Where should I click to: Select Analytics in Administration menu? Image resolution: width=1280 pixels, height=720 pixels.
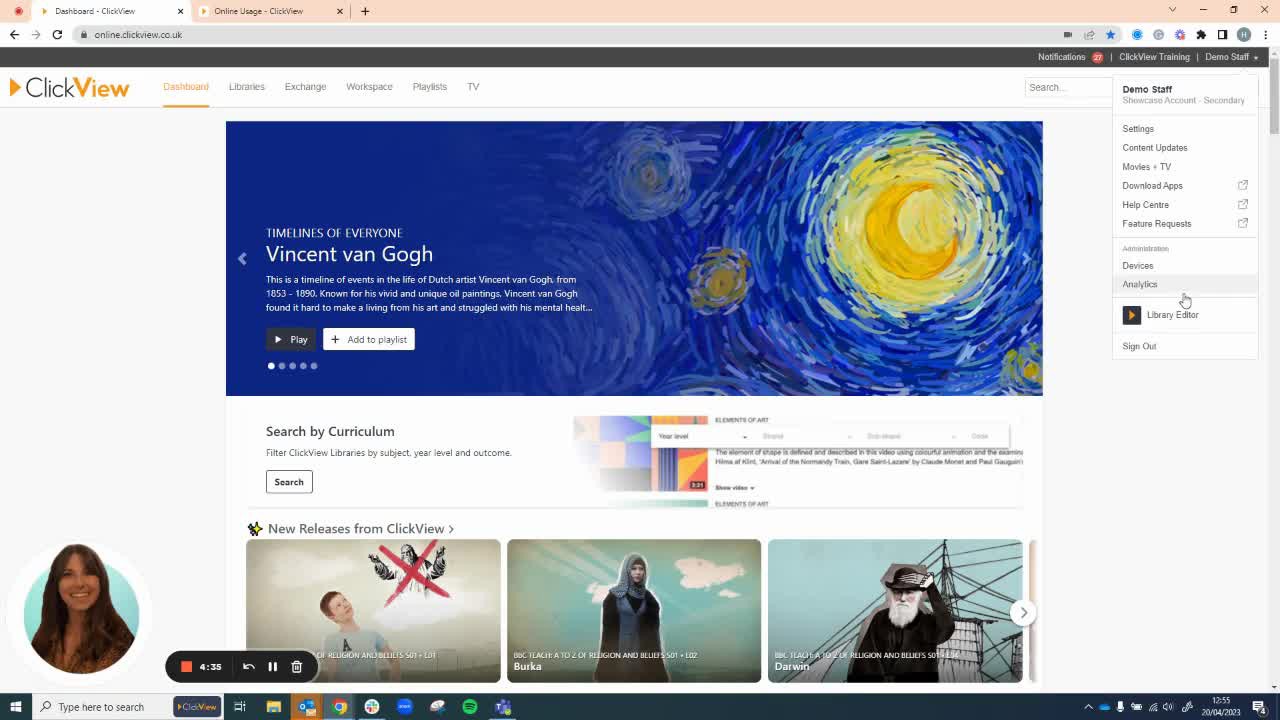click(x=1140, y=285)
